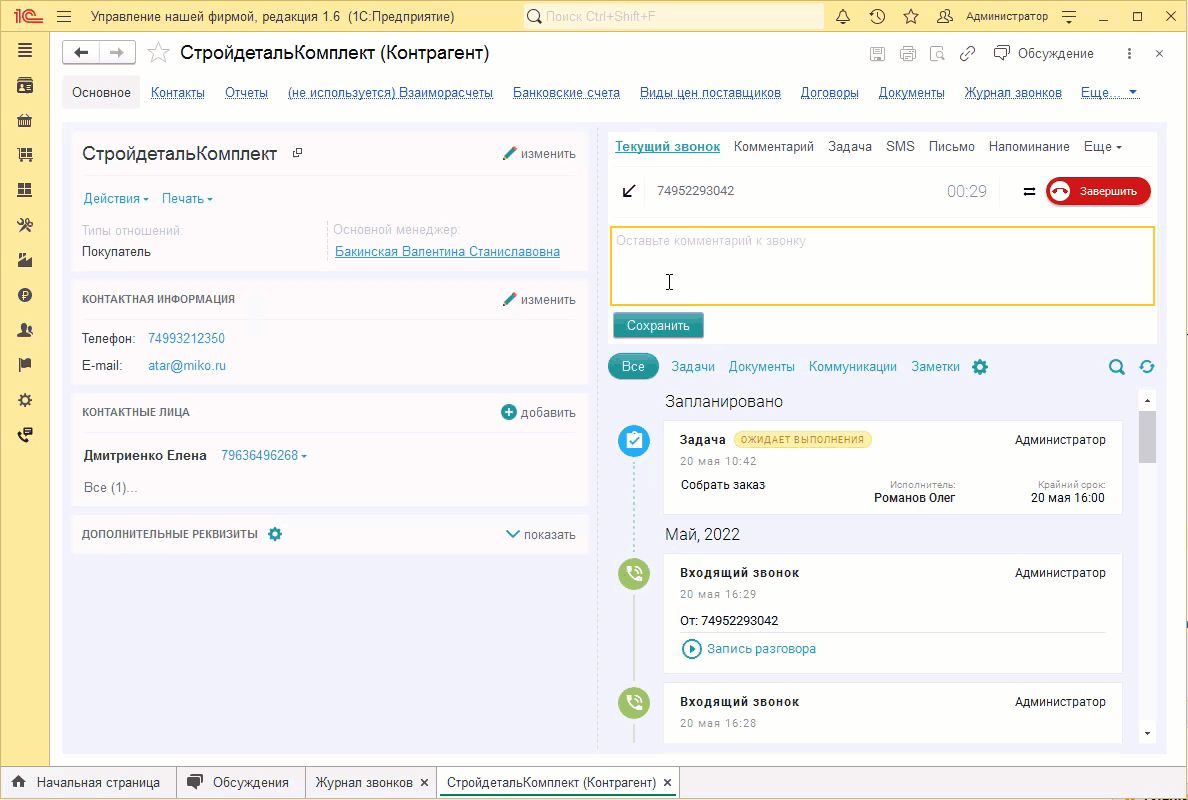Viewport: 1188px width, 800px height.
Task: Toggle the Коммуникации timeline filter
Action: tap(852, 367)
